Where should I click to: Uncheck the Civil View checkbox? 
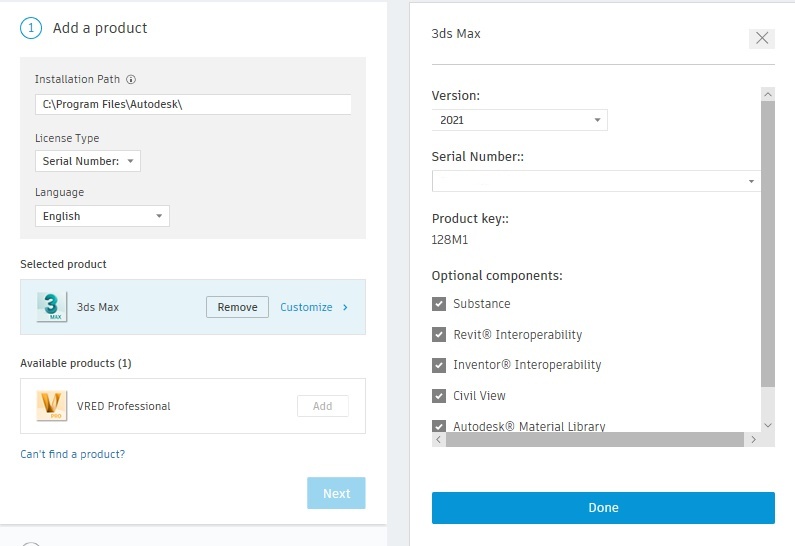(439, 395)
